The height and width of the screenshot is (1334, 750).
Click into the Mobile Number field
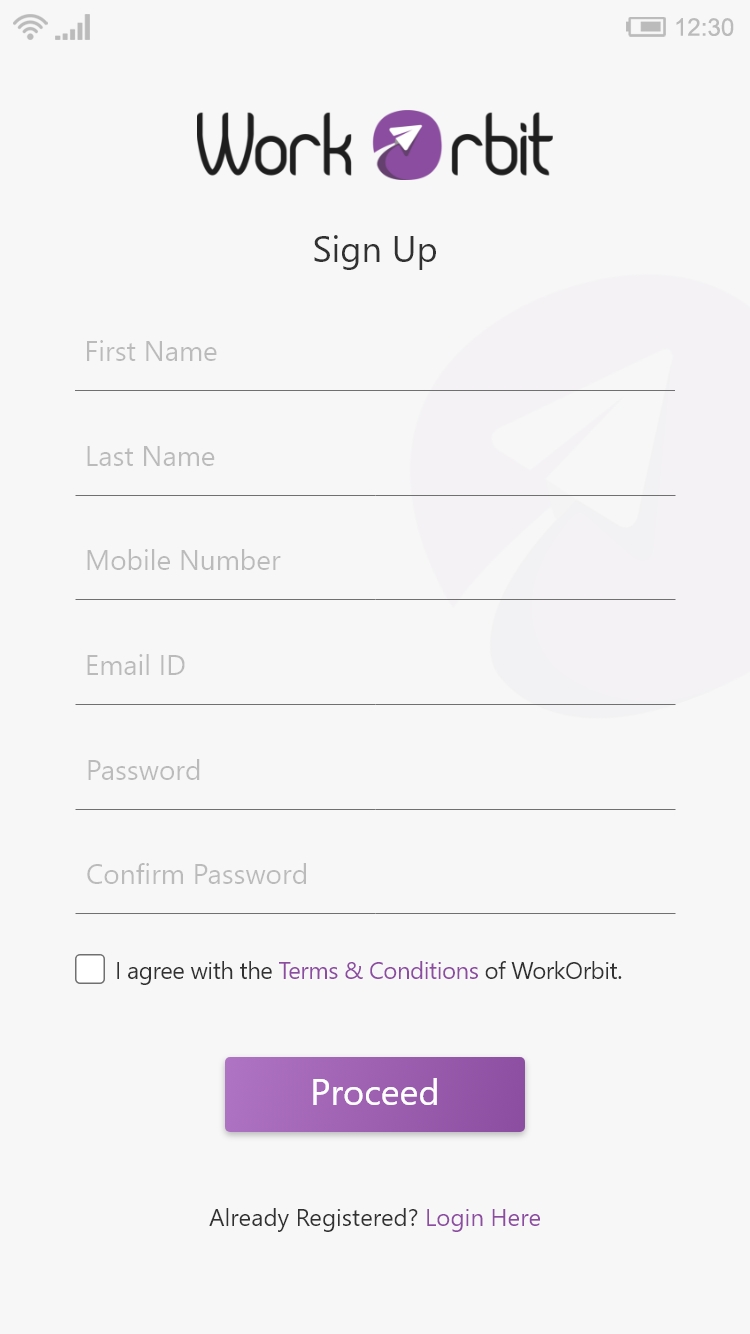click(375, 561)
